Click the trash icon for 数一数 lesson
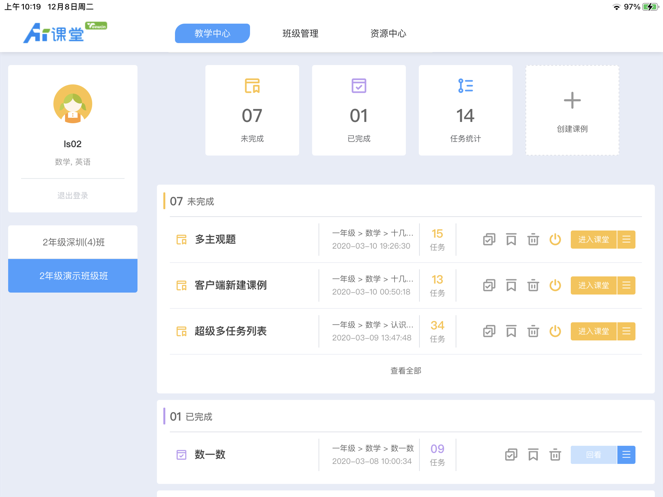The image size is (663, 497). pos(555,455)
